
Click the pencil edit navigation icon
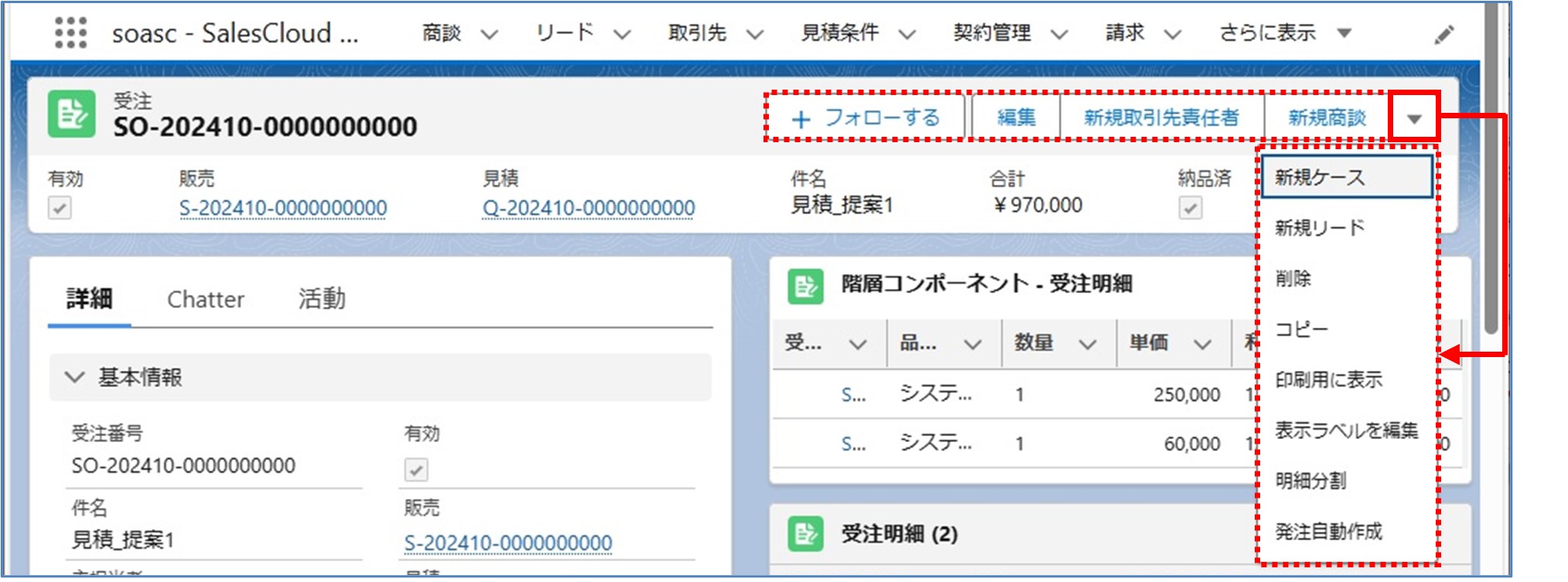[1443, 35]
